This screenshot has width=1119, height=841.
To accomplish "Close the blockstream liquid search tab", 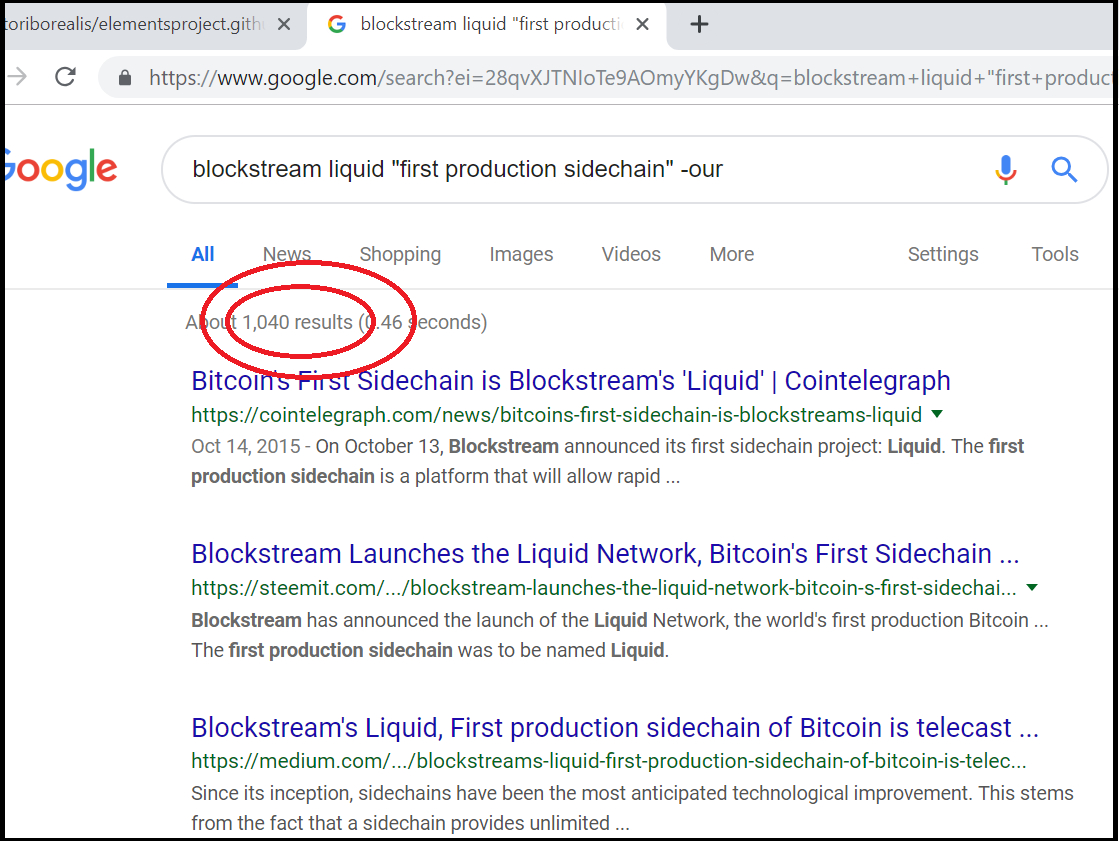I will (x=642, y=24).
